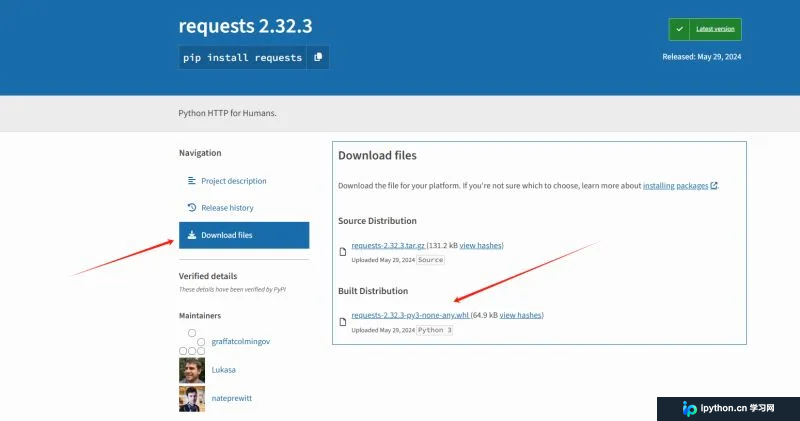Viewport: 800px width, 421px height.
Task: Open maintainer Lukasa profile link
Action: pyautogui.click(x=223, y=370)
